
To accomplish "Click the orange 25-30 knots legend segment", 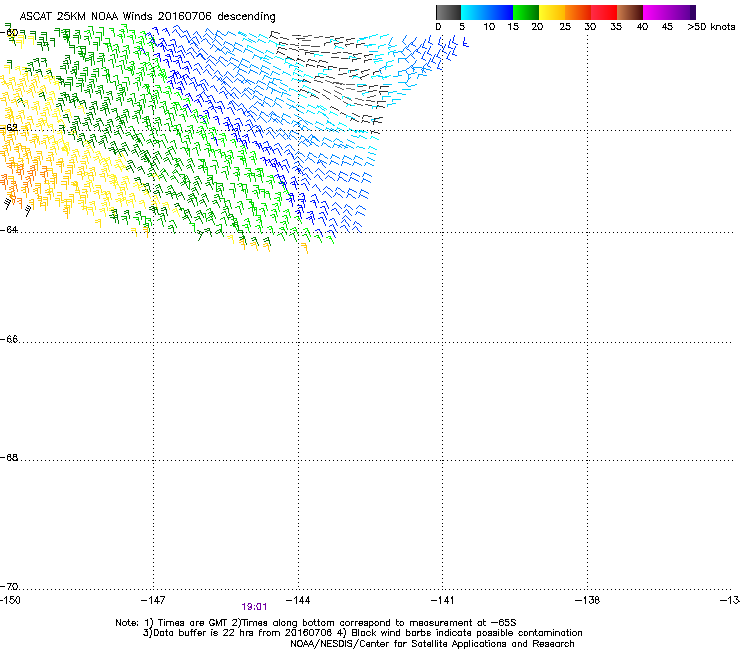I will point(578,12).
